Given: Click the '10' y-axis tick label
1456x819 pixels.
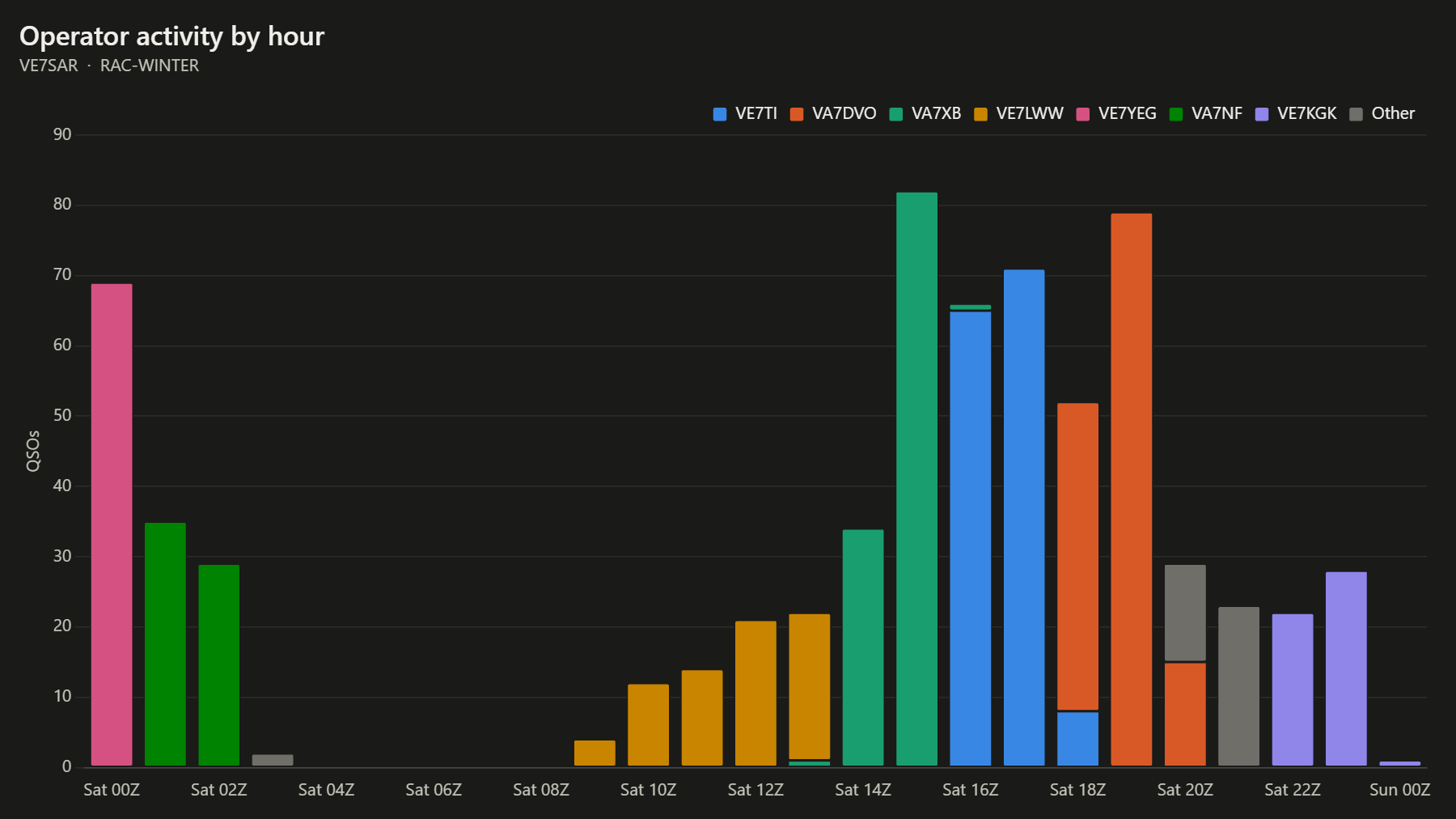Looking at the screenshot, I should [62, 696].
